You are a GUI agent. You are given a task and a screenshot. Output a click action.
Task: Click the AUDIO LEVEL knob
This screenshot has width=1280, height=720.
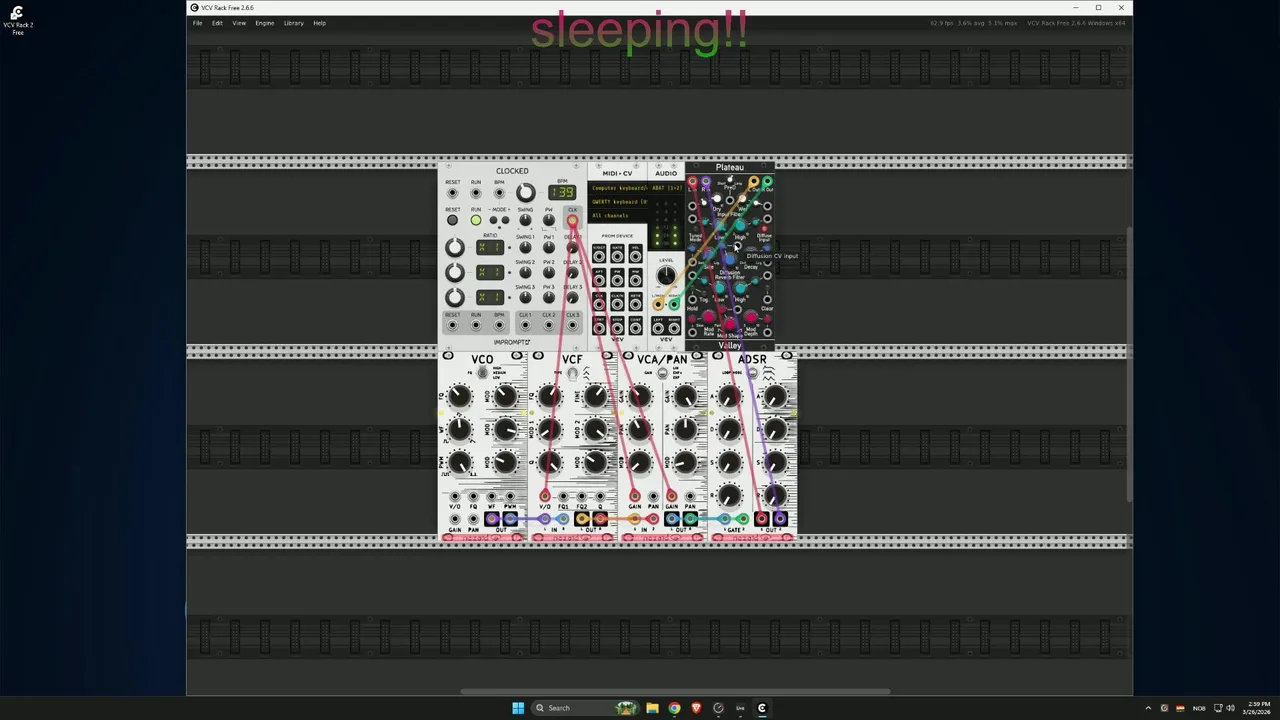pos(666,275)
